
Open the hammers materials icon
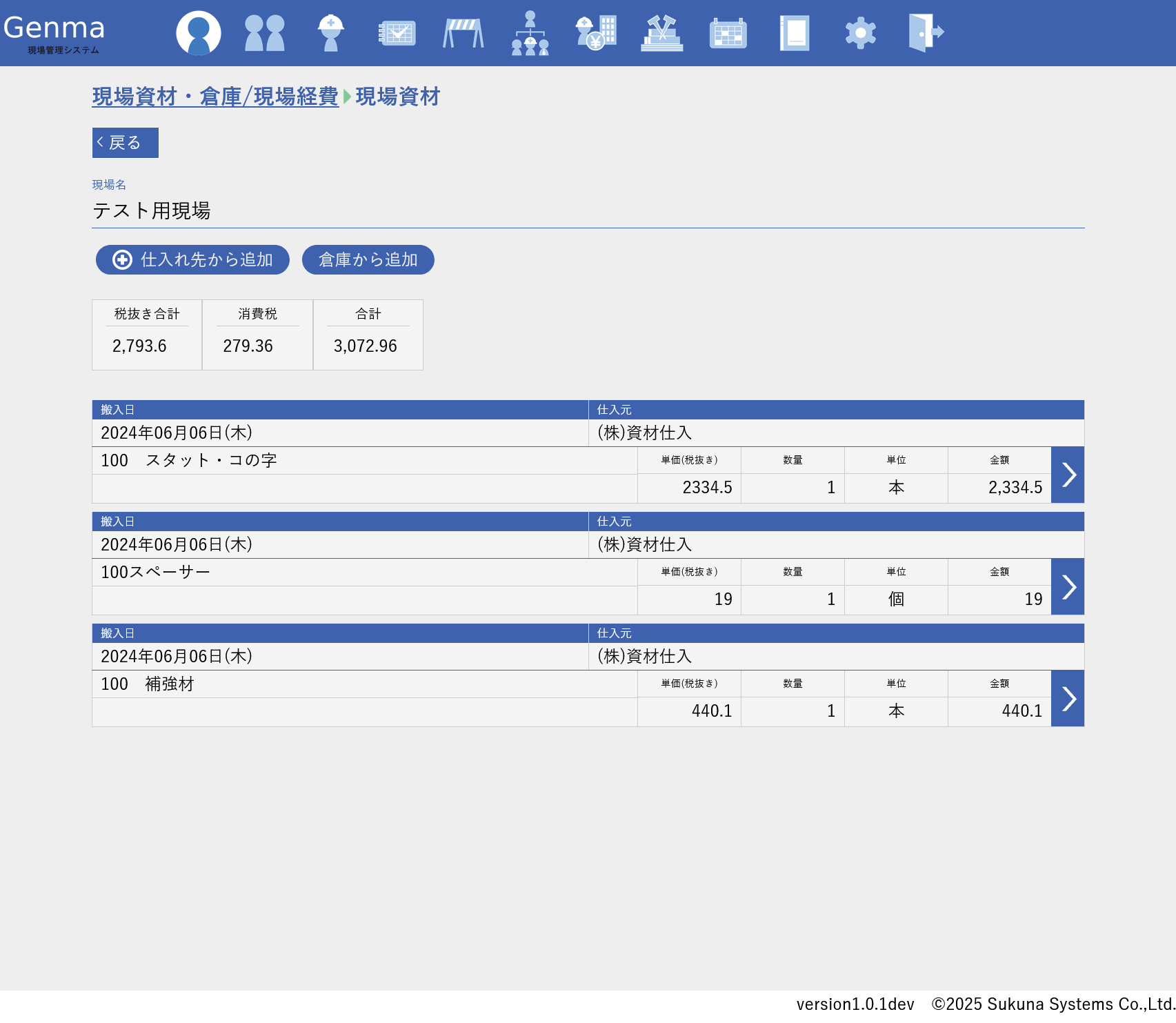(x=661, y=32)
